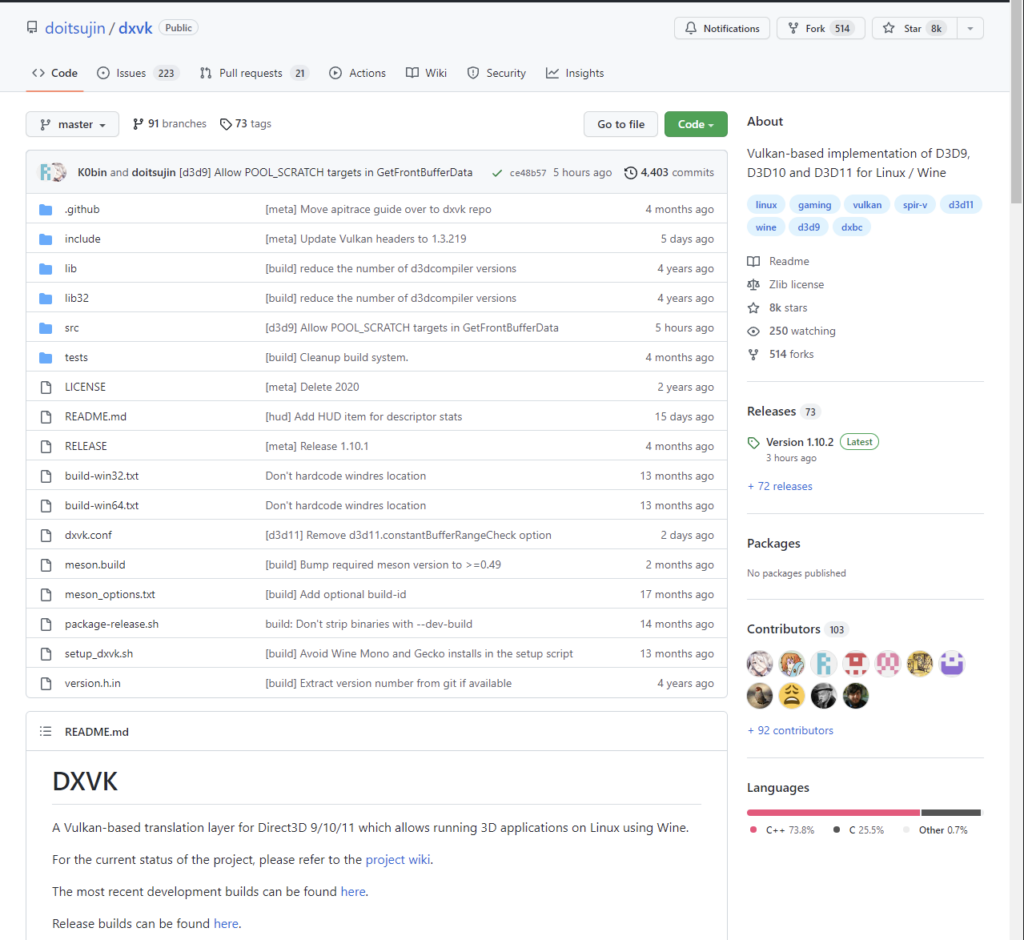Open the README.md file entry
Screen dimensions: 1024x940
click(x=95, y=417)
